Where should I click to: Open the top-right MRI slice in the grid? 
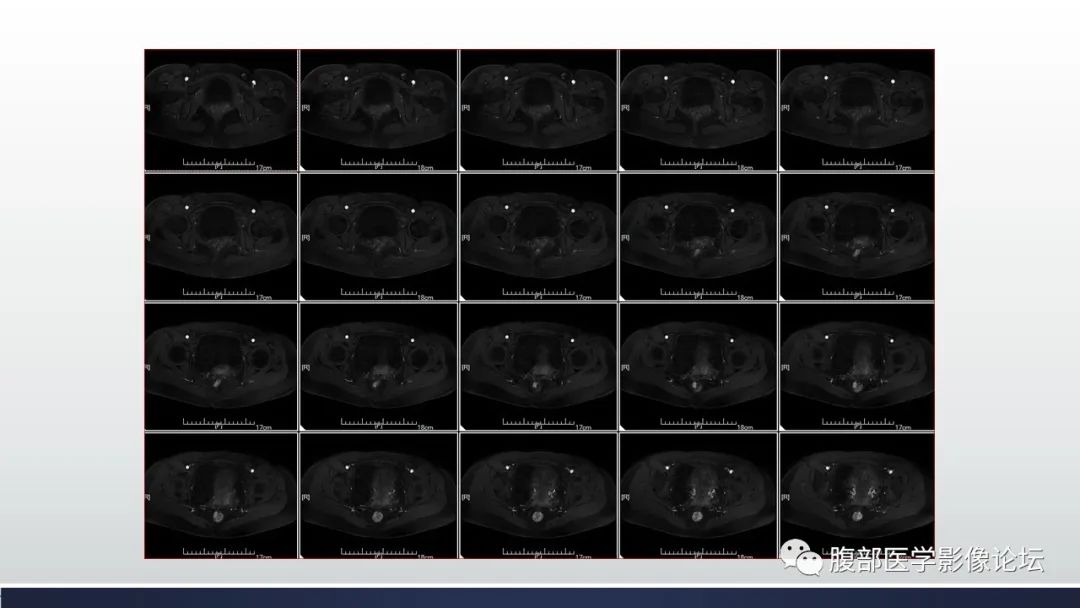tap(857, 108)
